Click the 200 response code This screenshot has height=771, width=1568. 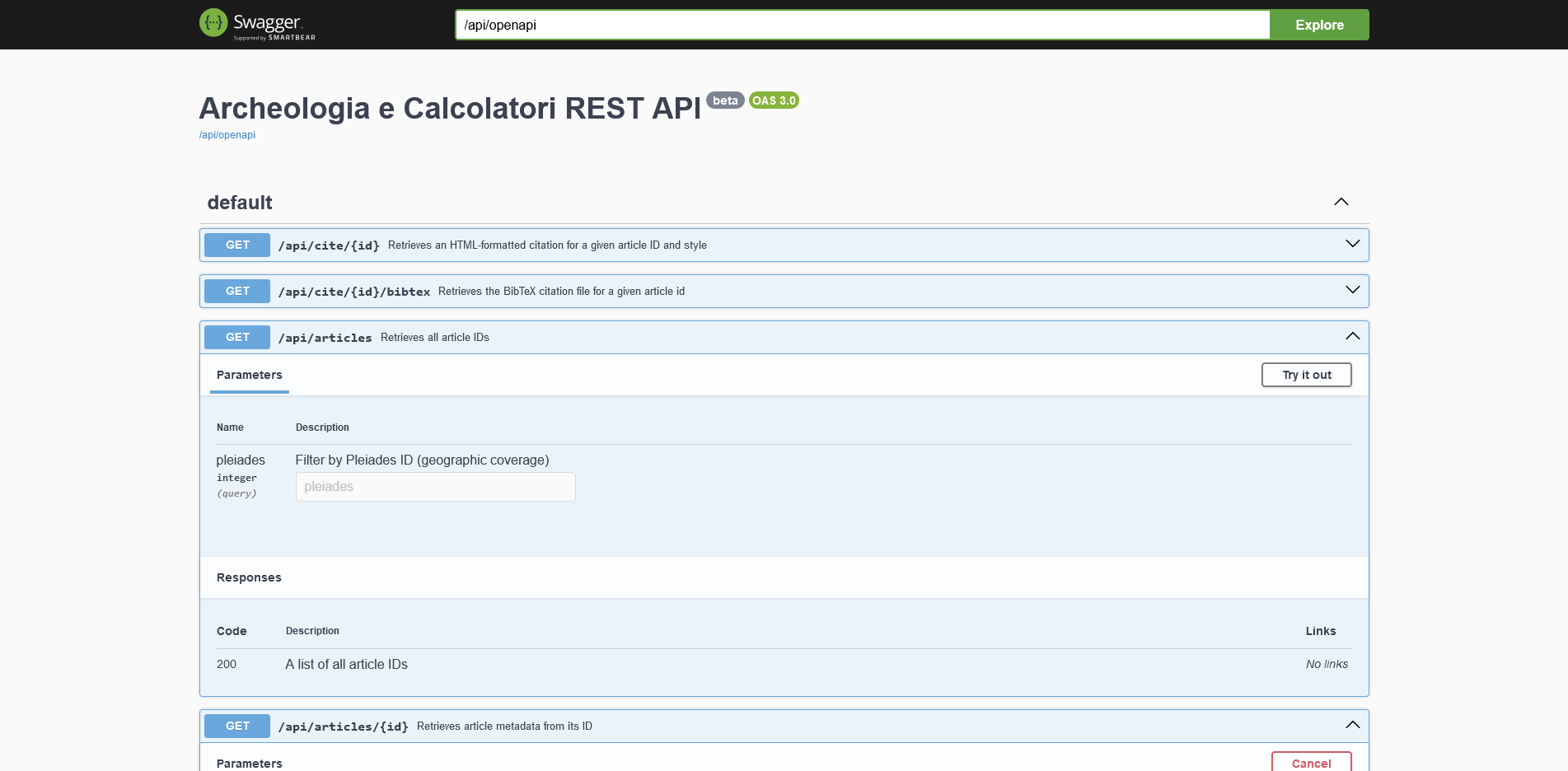[227, 664]
